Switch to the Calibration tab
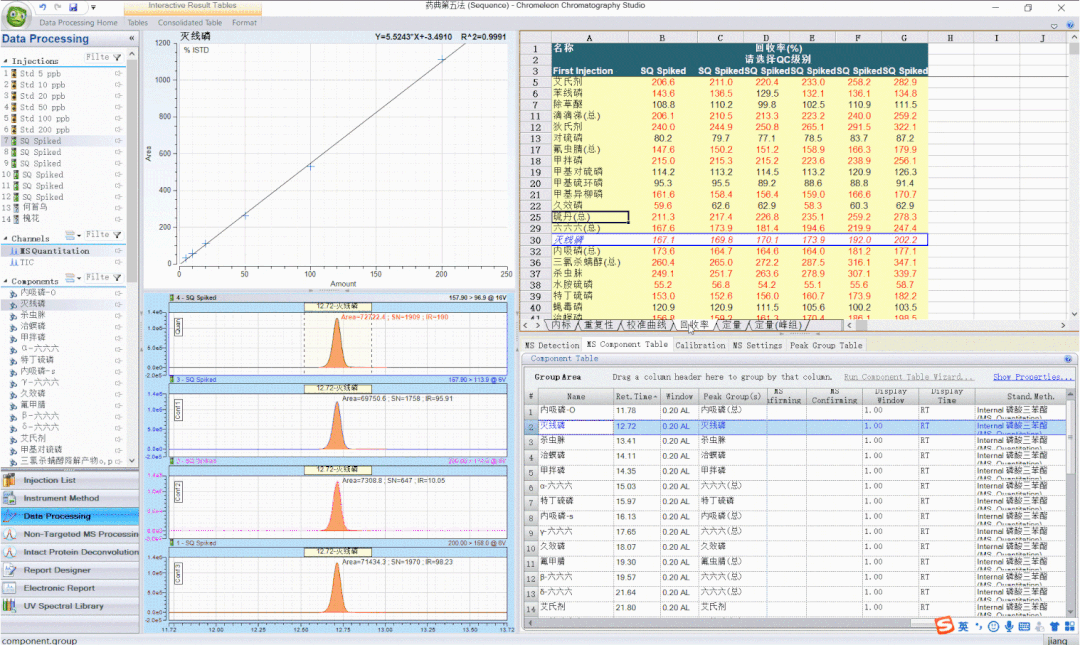 (700, 345)
